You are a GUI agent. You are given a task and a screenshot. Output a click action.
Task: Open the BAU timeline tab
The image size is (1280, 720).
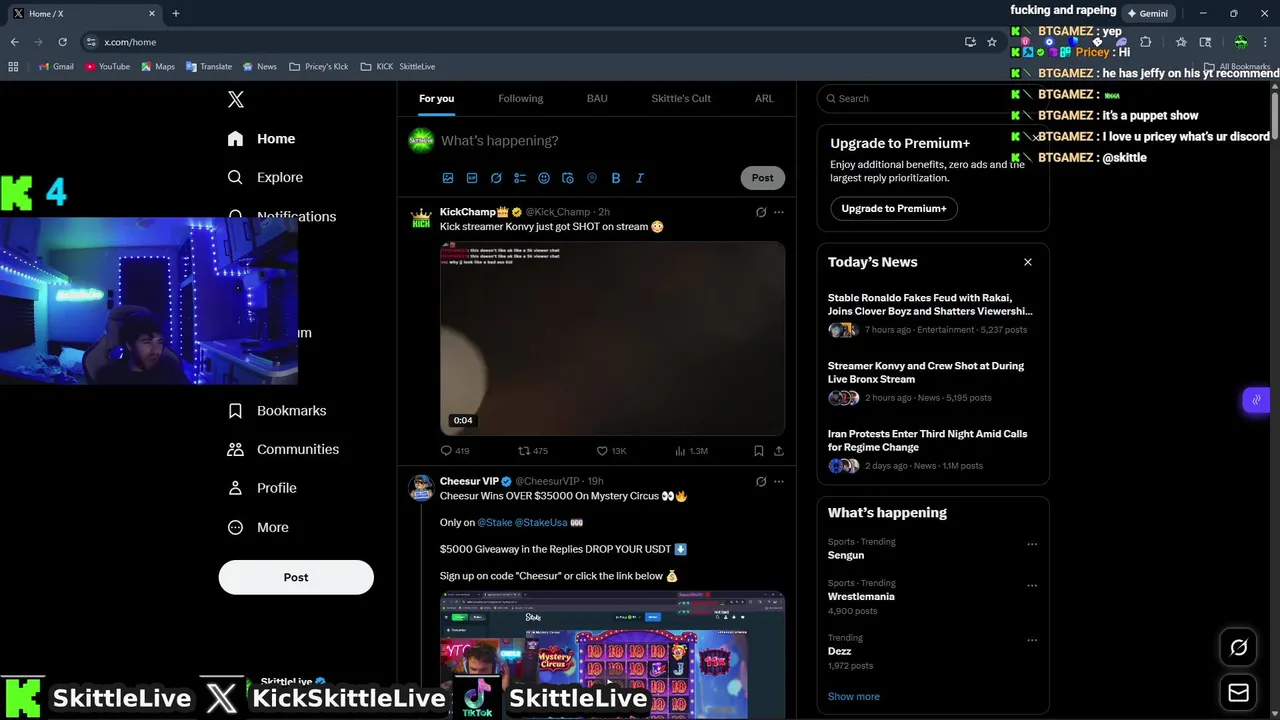point(597,98)
